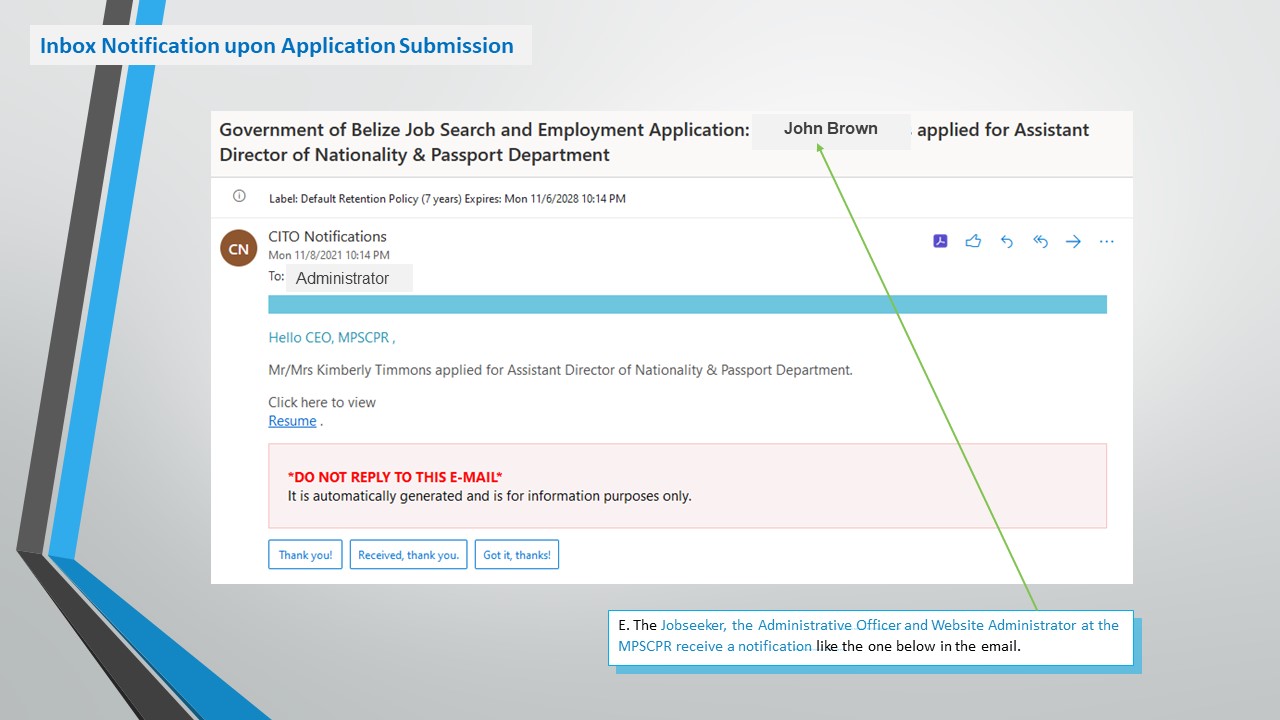Choose the "Got it, thanks!" suggested reply
Image resolution: width=1280 pixels, height=720 pixels.
(517, 555)
